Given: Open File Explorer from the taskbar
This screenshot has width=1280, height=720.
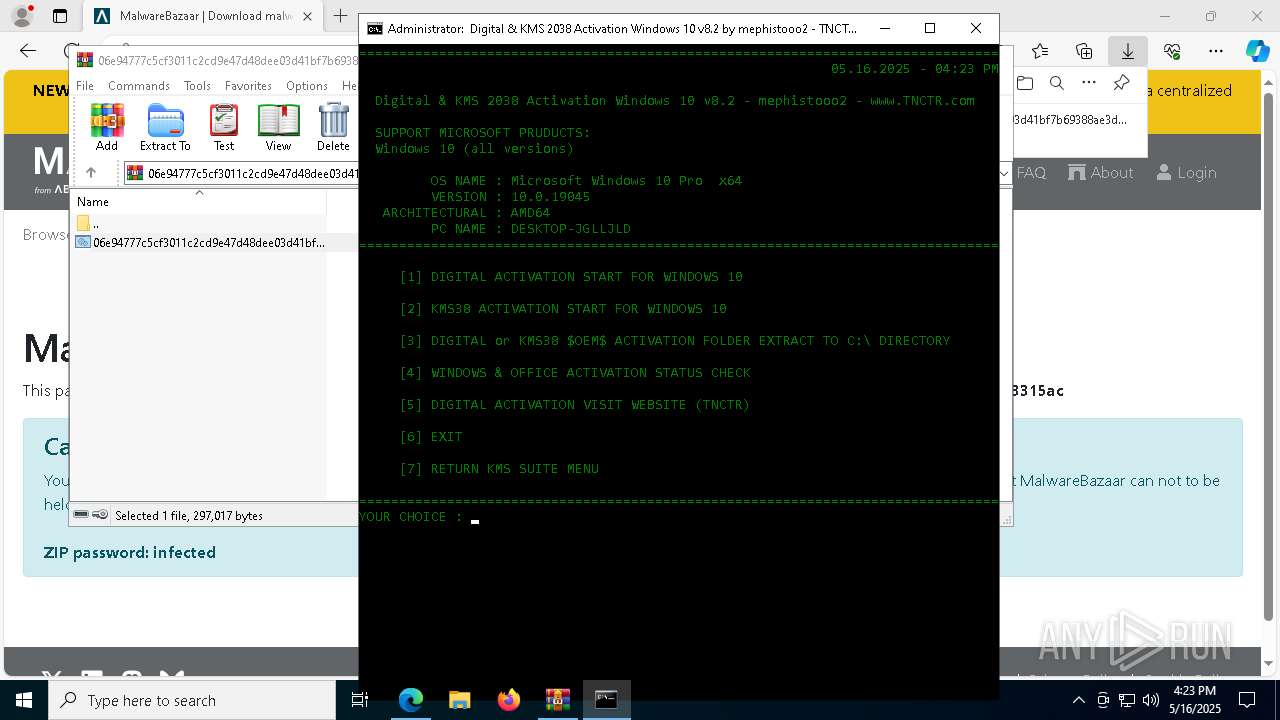Looking at the screenshot, I should pos(459,700).
